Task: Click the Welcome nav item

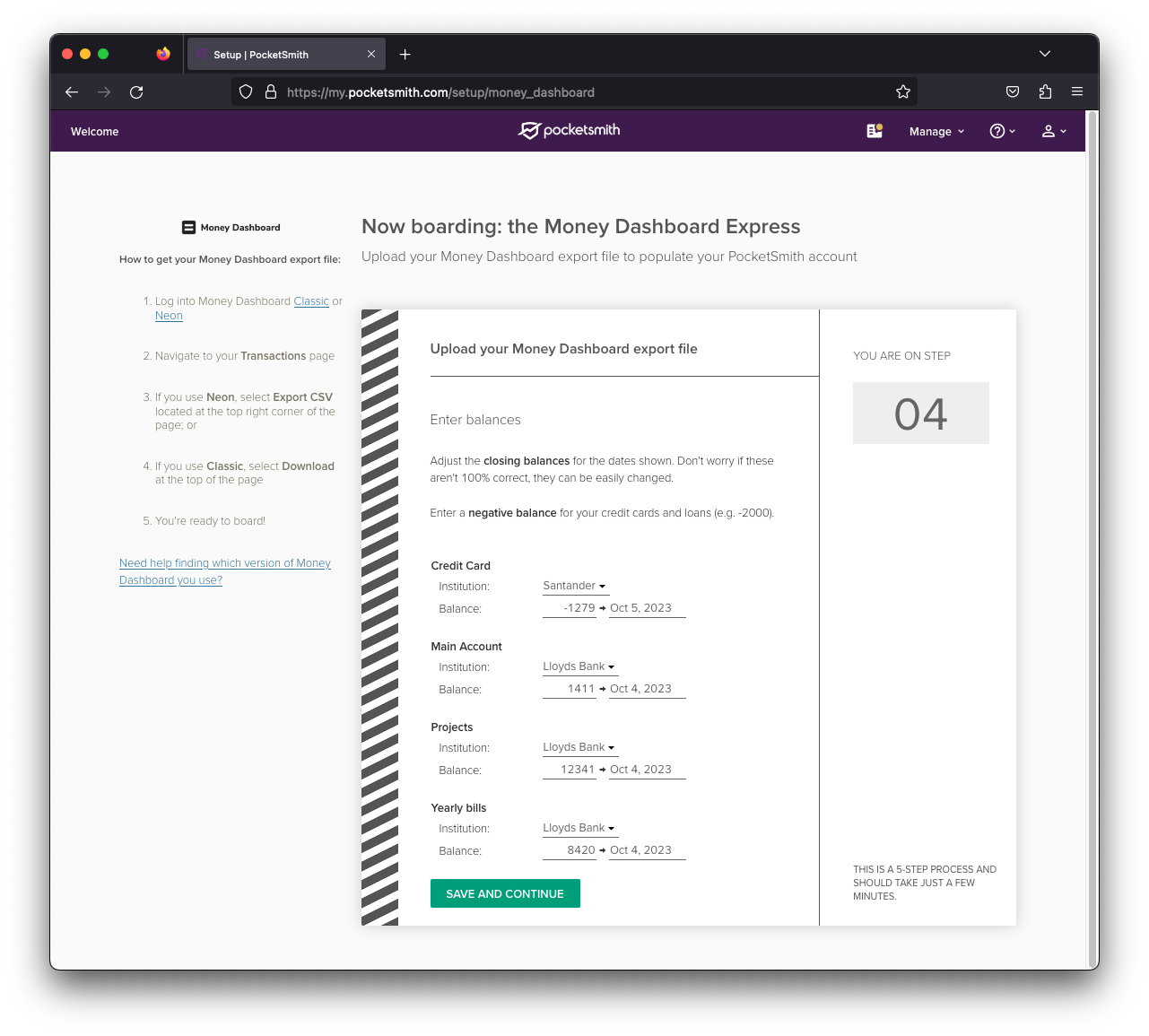Action: pos(93,131)
